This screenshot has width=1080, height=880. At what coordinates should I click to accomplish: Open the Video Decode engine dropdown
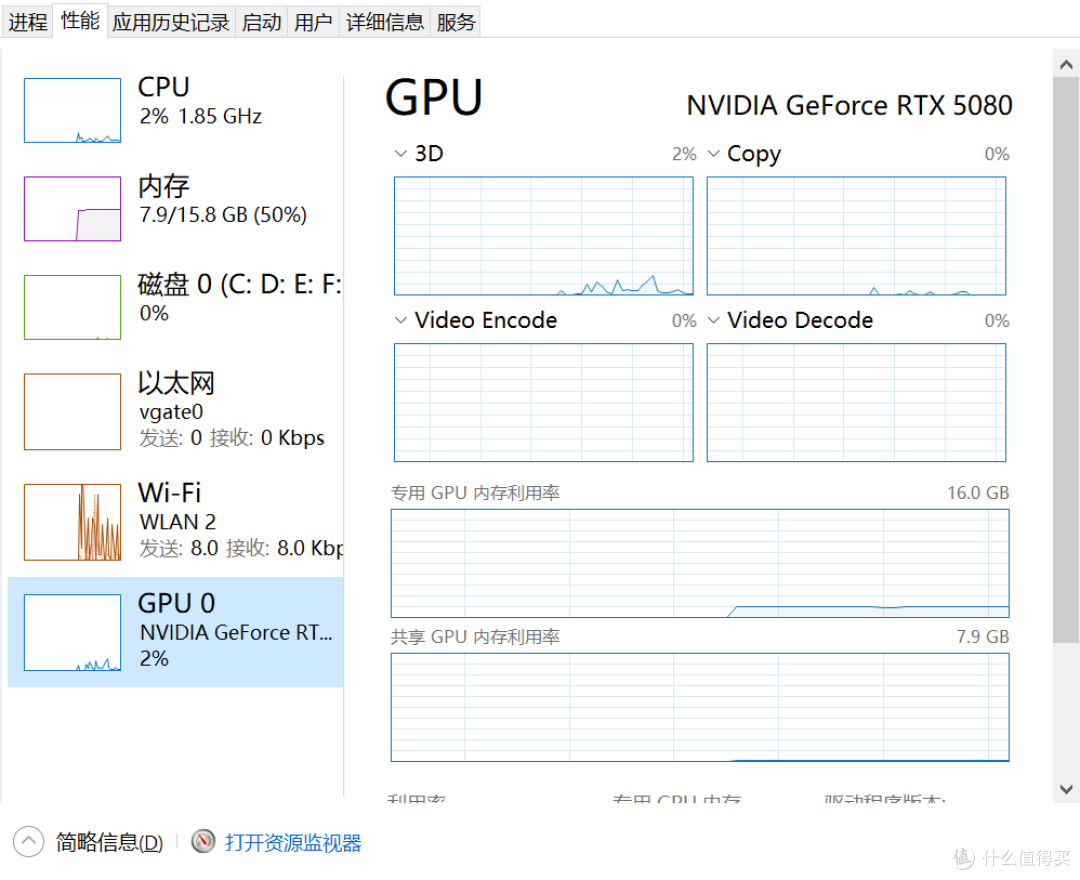click(x=714, y=320)
